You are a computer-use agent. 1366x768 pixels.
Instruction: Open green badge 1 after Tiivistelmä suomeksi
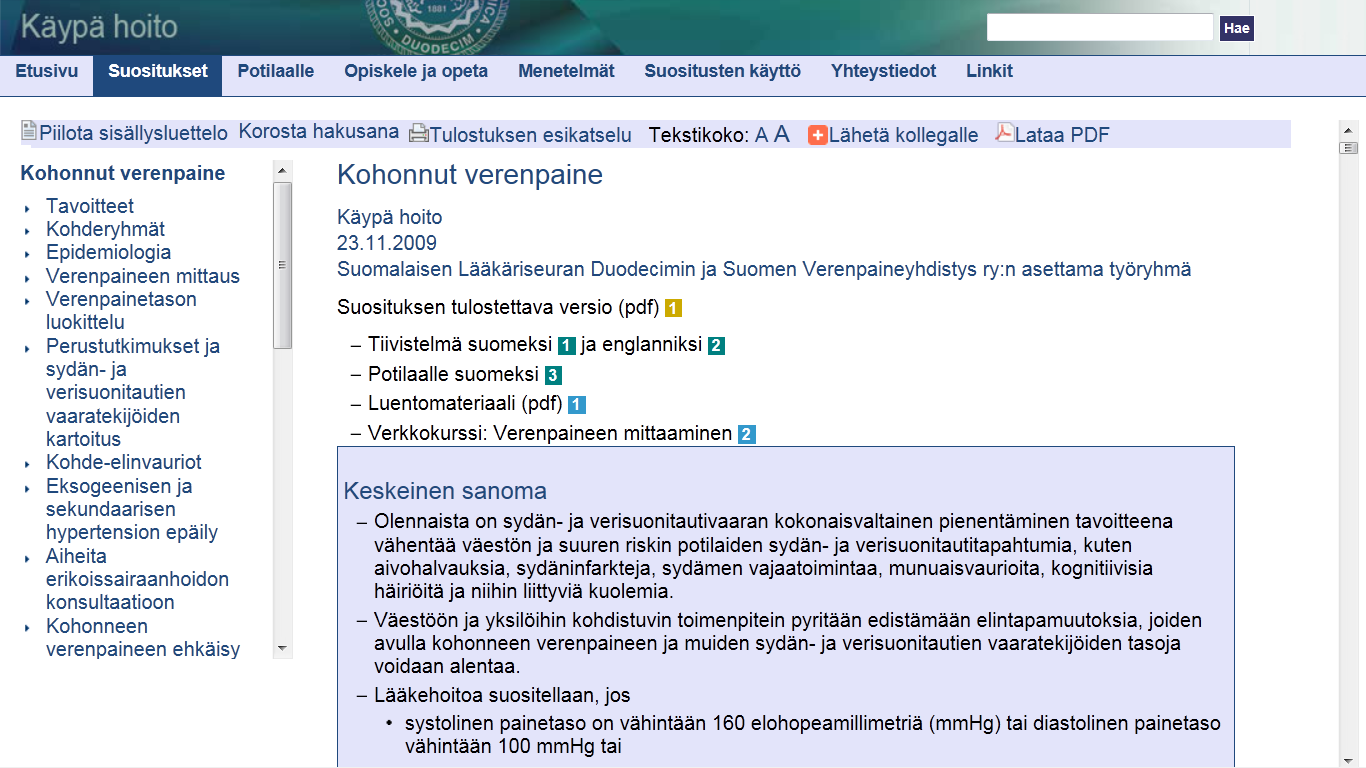click(566, 346)
